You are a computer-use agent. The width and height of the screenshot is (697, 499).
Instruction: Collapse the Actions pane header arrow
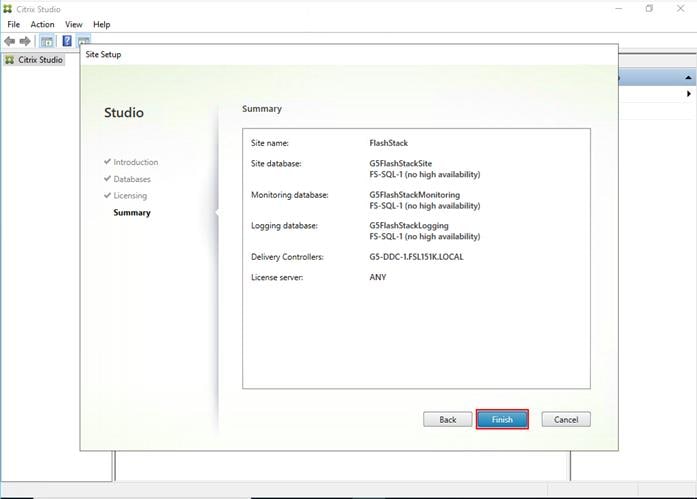coord(688,77)
